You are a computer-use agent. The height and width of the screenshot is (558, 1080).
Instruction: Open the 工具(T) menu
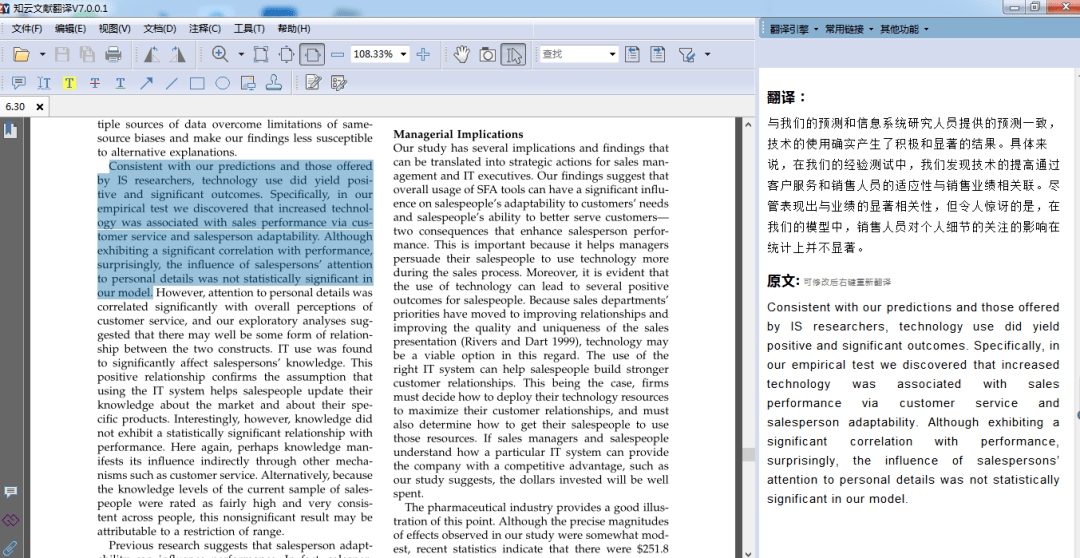[x=249, y=29]
